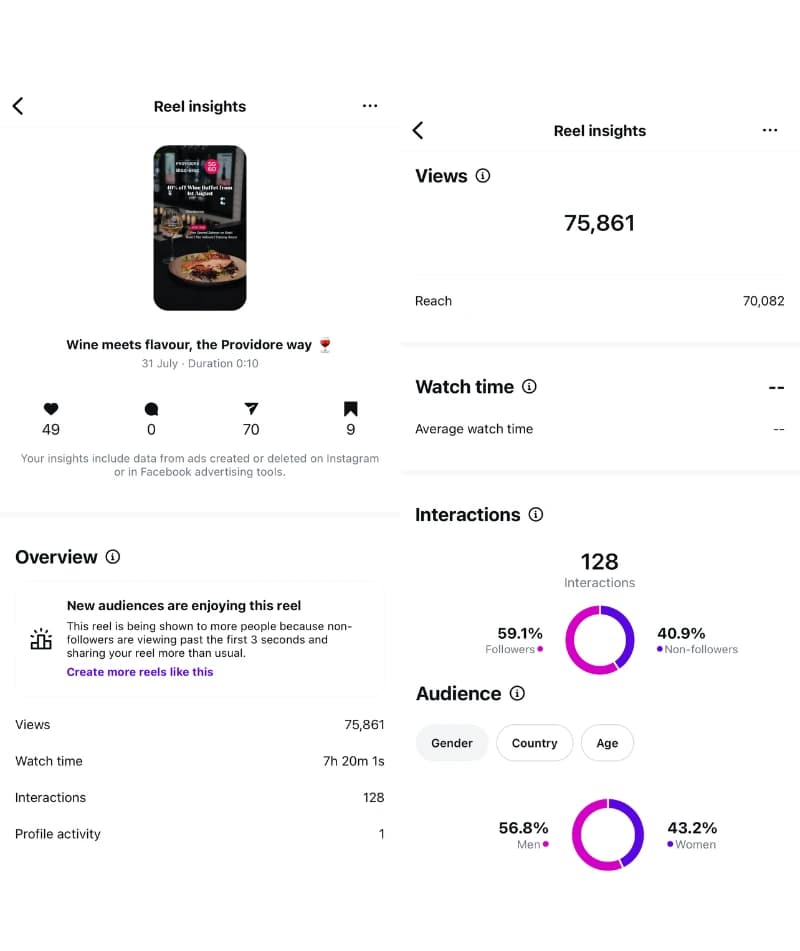Viewport: 800px width, 951px height.
Task: Open the right panel three-dot menu
Action: (x=770, y=130)
